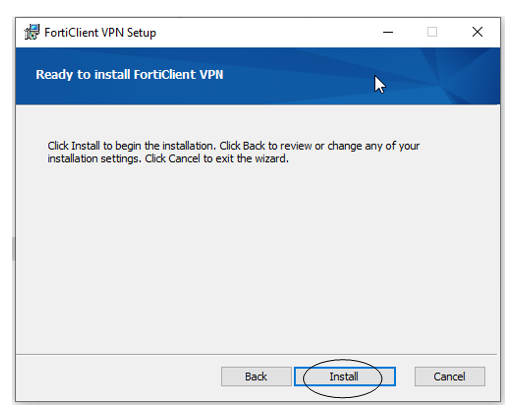
Task: Click the "FortiClient VPN Setup" title text
Action: 100,33
